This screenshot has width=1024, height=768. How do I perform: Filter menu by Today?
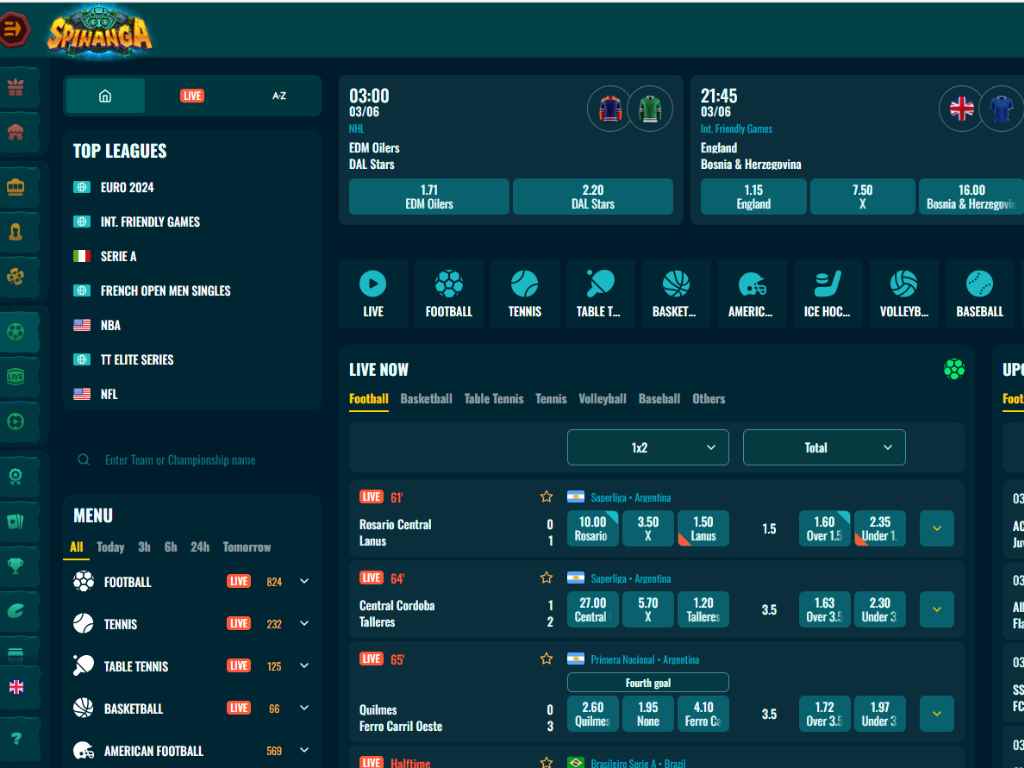click(110, 547)
